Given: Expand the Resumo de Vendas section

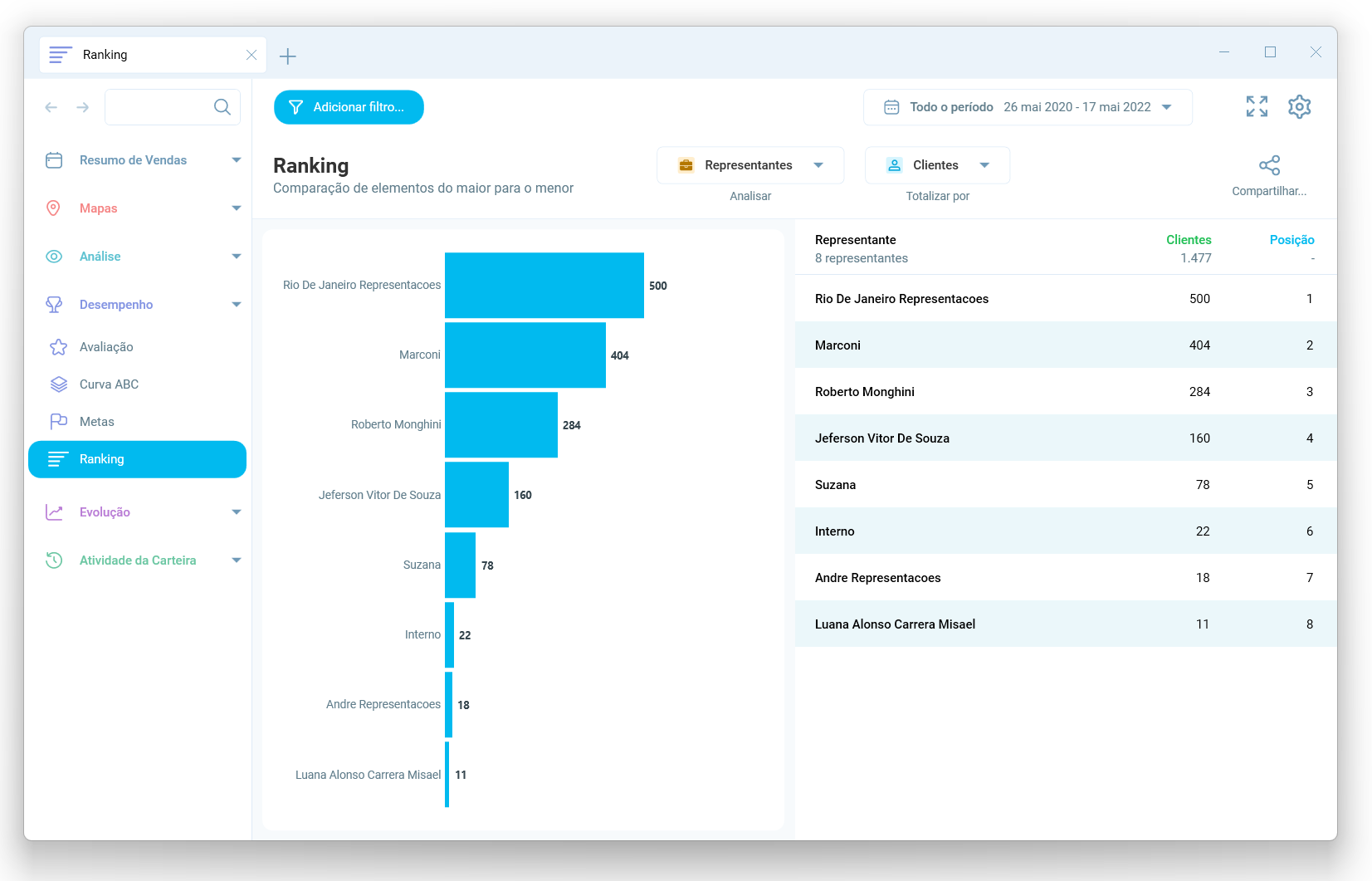Looking at the screenshot, I should [237, 160].
